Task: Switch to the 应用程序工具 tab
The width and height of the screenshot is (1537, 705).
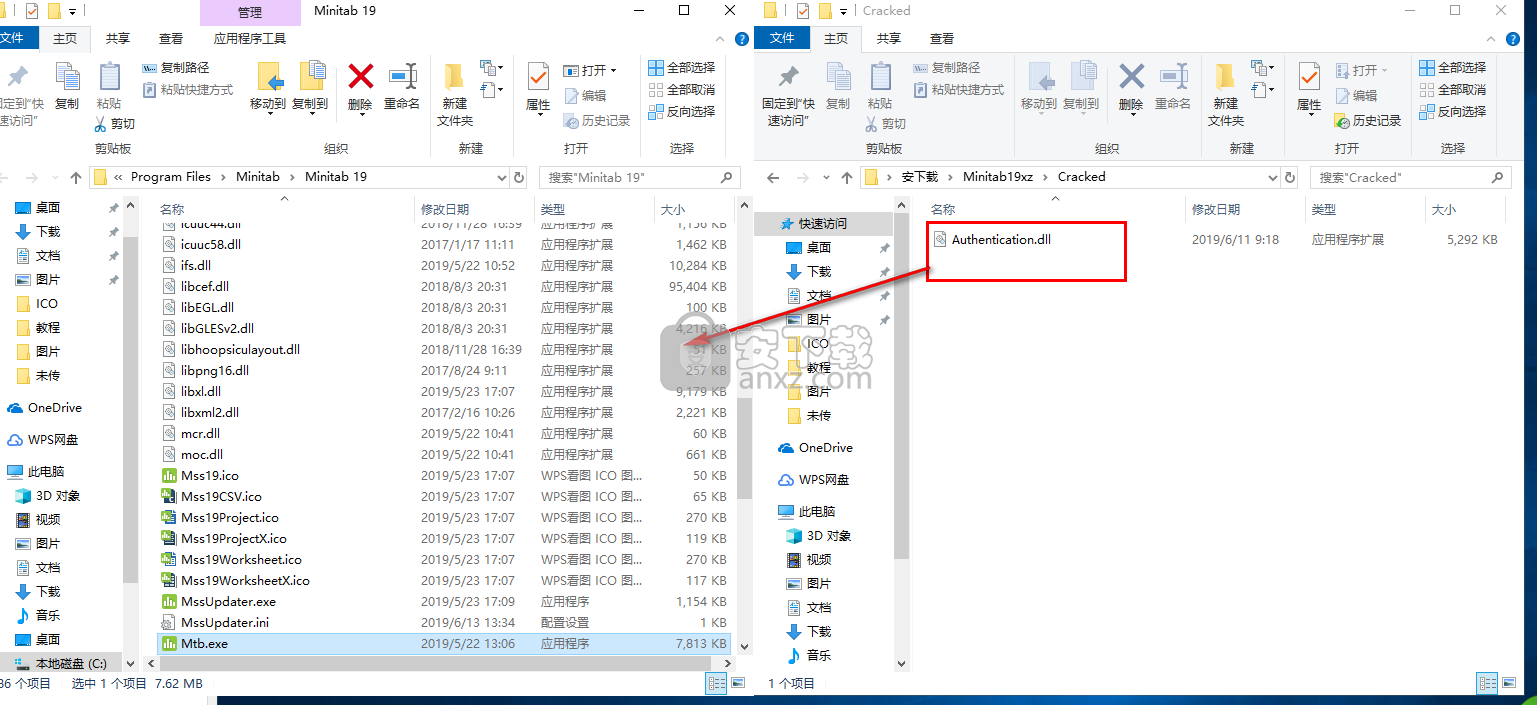Action: coord(250,39)
